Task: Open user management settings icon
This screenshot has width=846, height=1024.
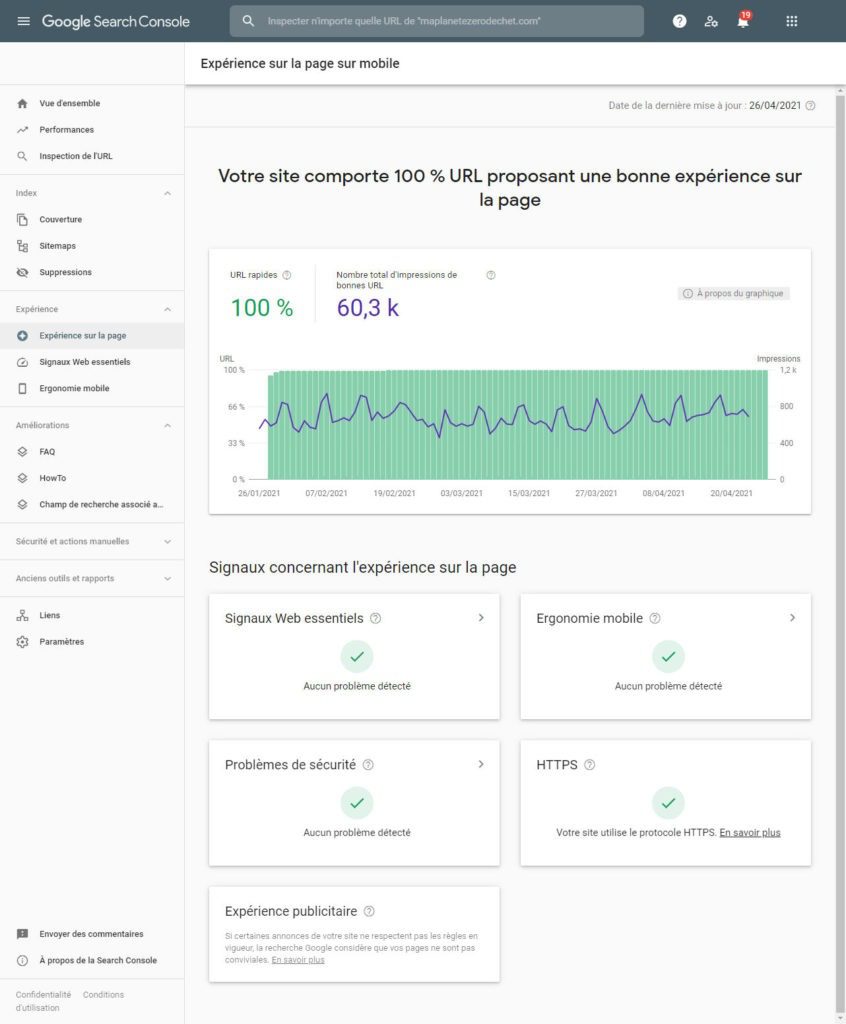Action: (711, 21)
